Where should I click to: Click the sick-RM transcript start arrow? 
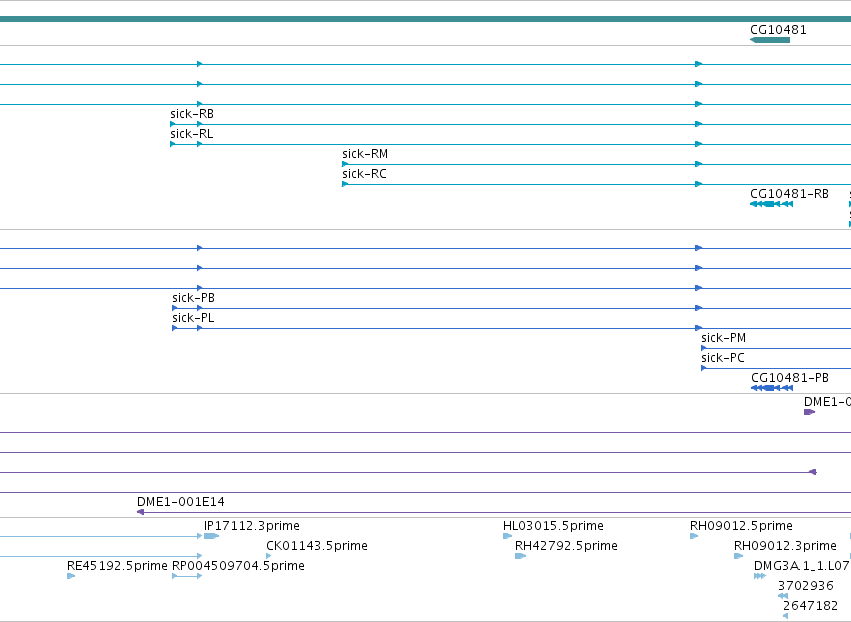[345, 164]
